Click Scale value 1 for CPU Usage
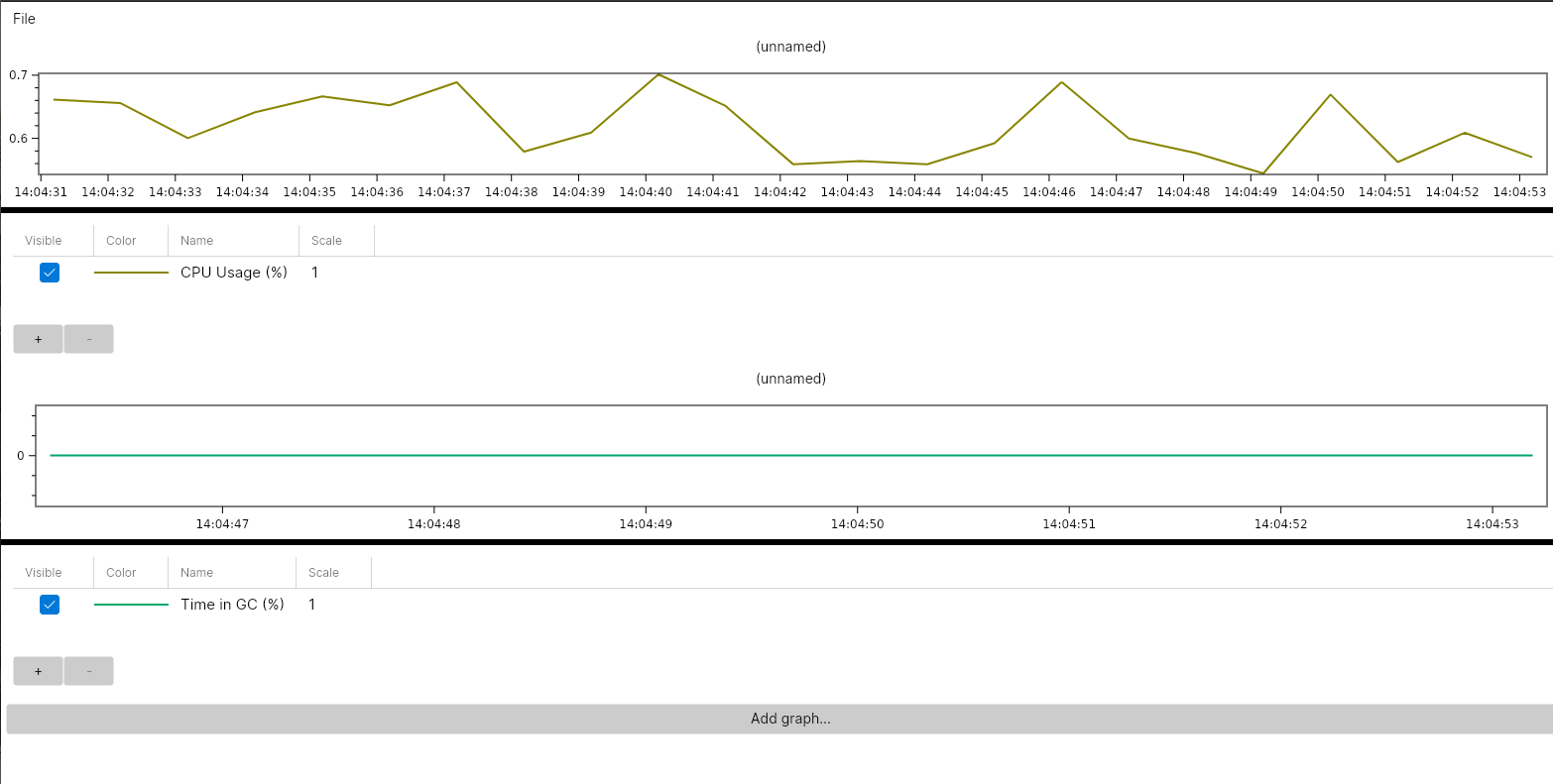This screenshot has height=784, width=1553. [315, 273]
